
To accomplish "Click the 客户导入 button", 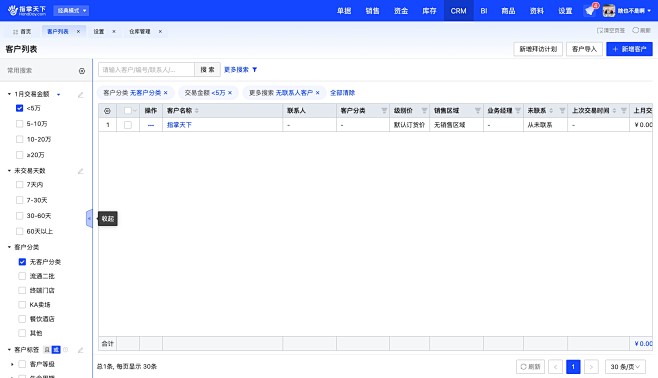I will click(x=584, y=49).
